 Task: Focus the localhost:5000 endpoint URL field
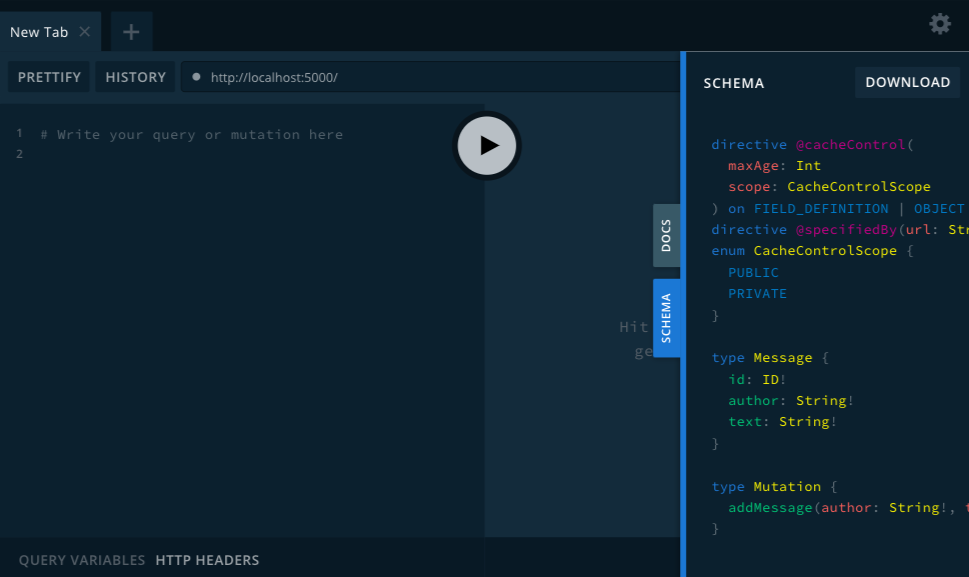[400, 77]
